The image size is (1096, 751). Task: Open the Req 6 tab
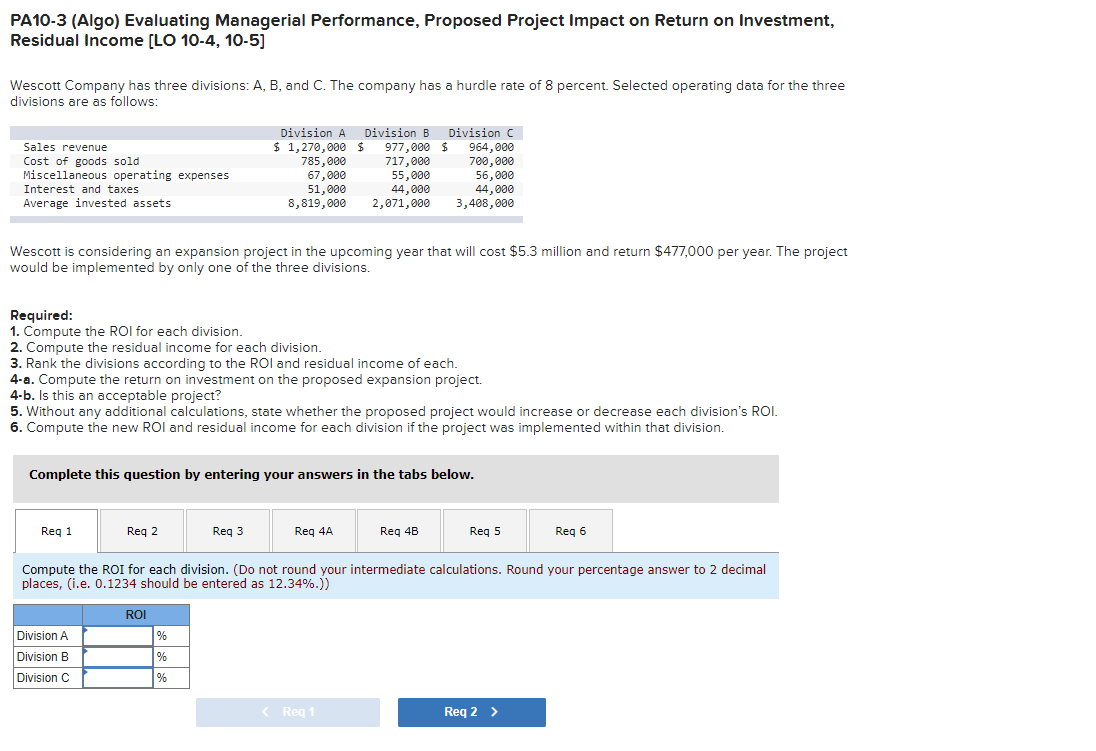pos(570,531)
